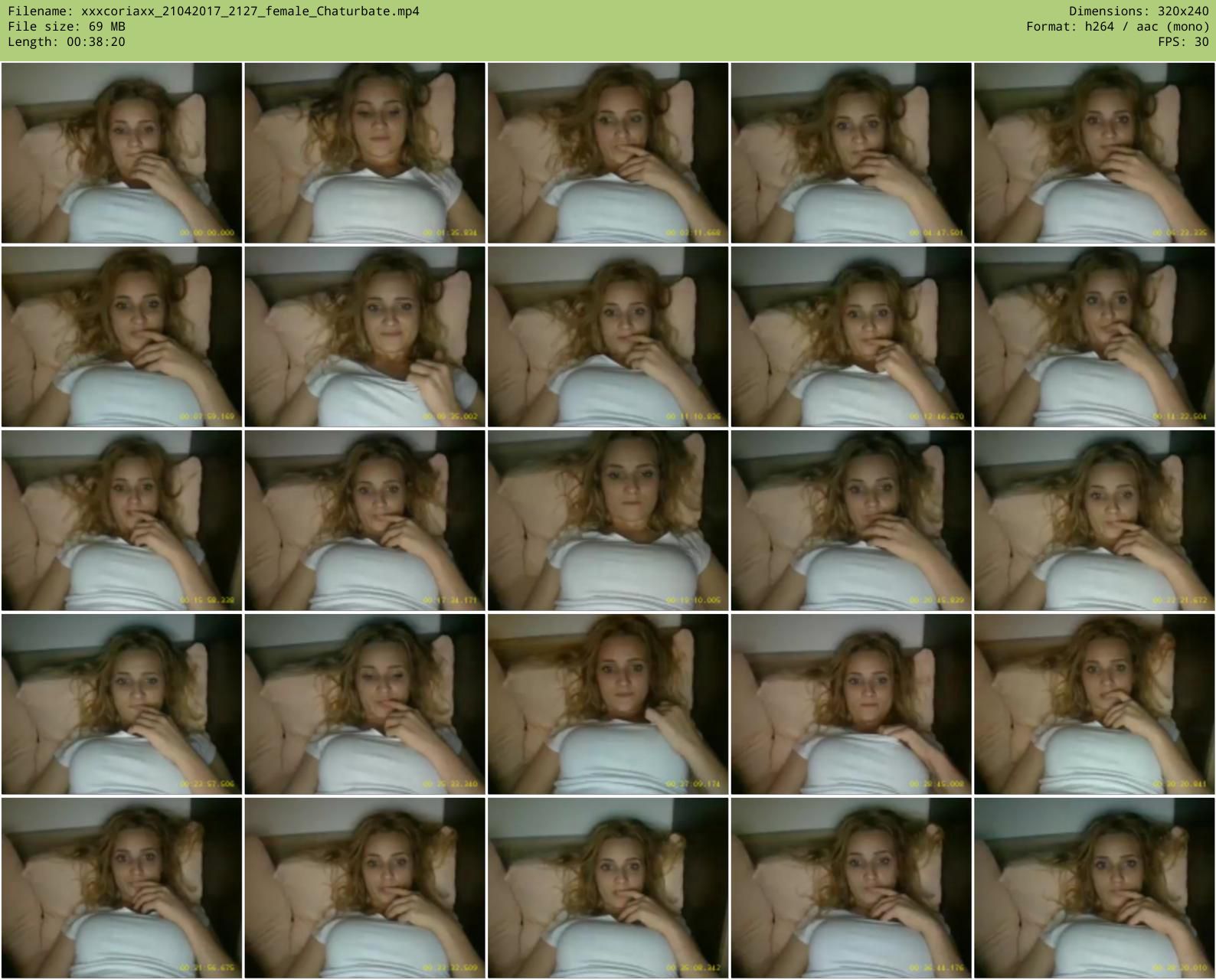
Task: Select the 'Format: h264 / aac (mono)' text
Action: coord(1118,27)
